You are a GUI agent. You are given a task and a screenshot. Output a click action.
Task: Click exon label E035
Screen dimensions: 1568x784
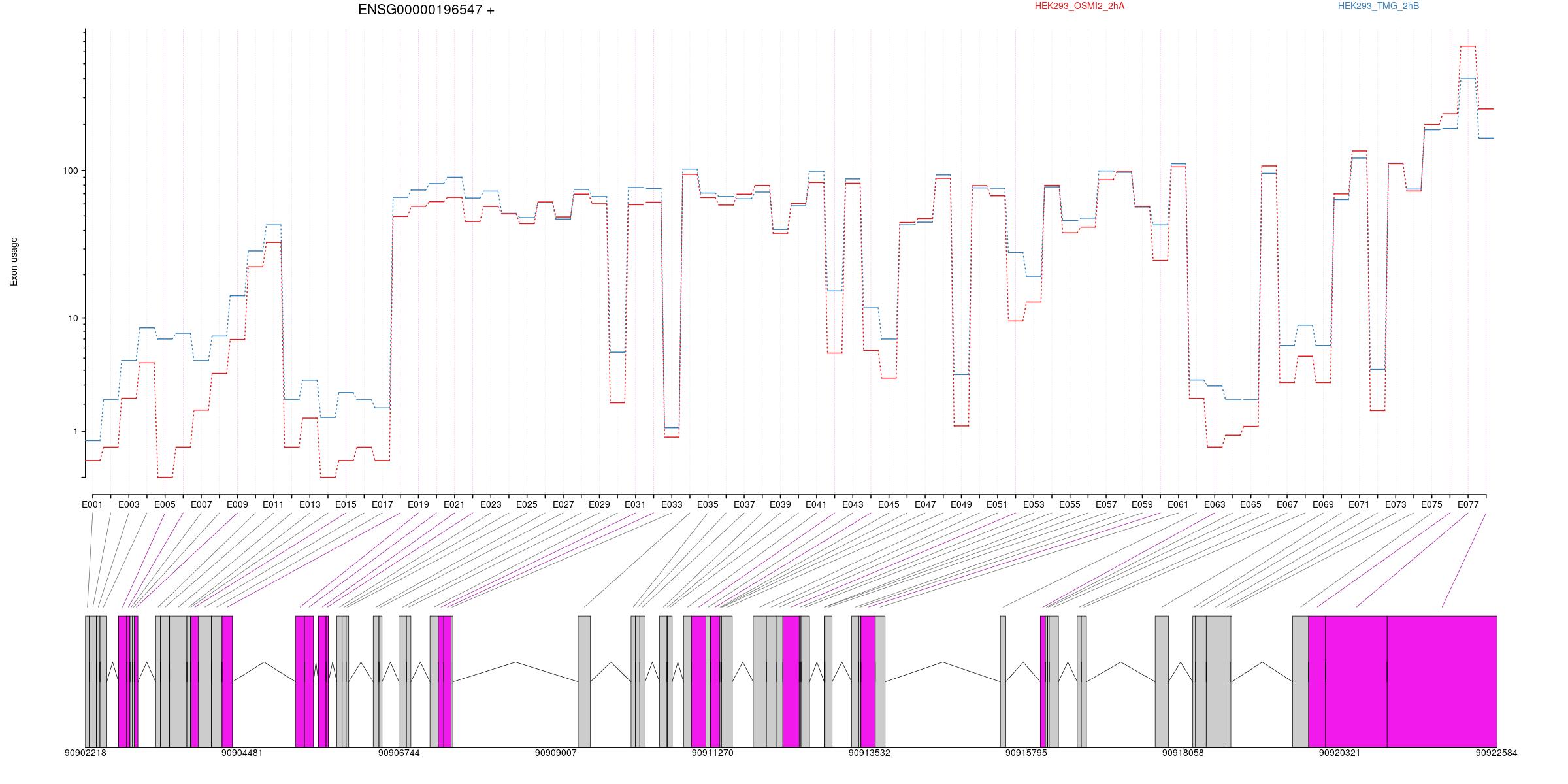coord(708,504)
